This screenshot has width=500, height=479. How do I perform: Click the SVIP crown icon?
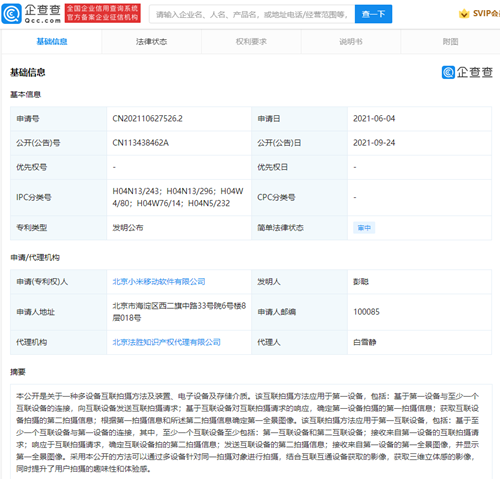[464, 14]
